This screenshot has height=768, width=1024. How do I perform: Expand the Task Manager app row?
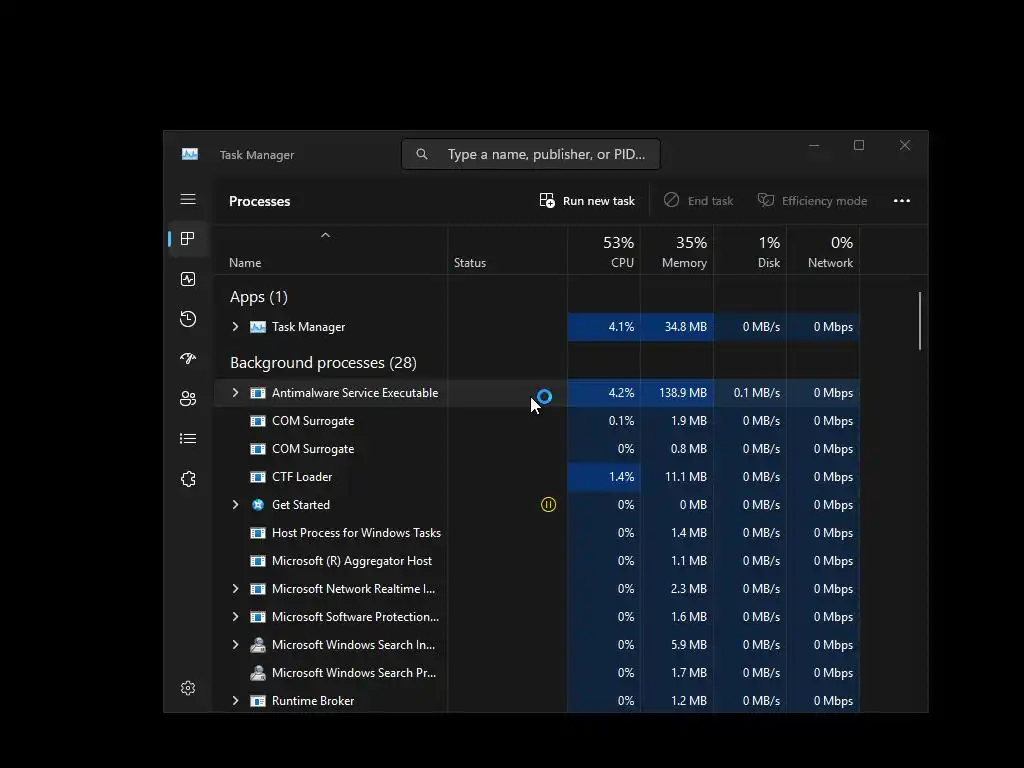[x=236, y=327]
